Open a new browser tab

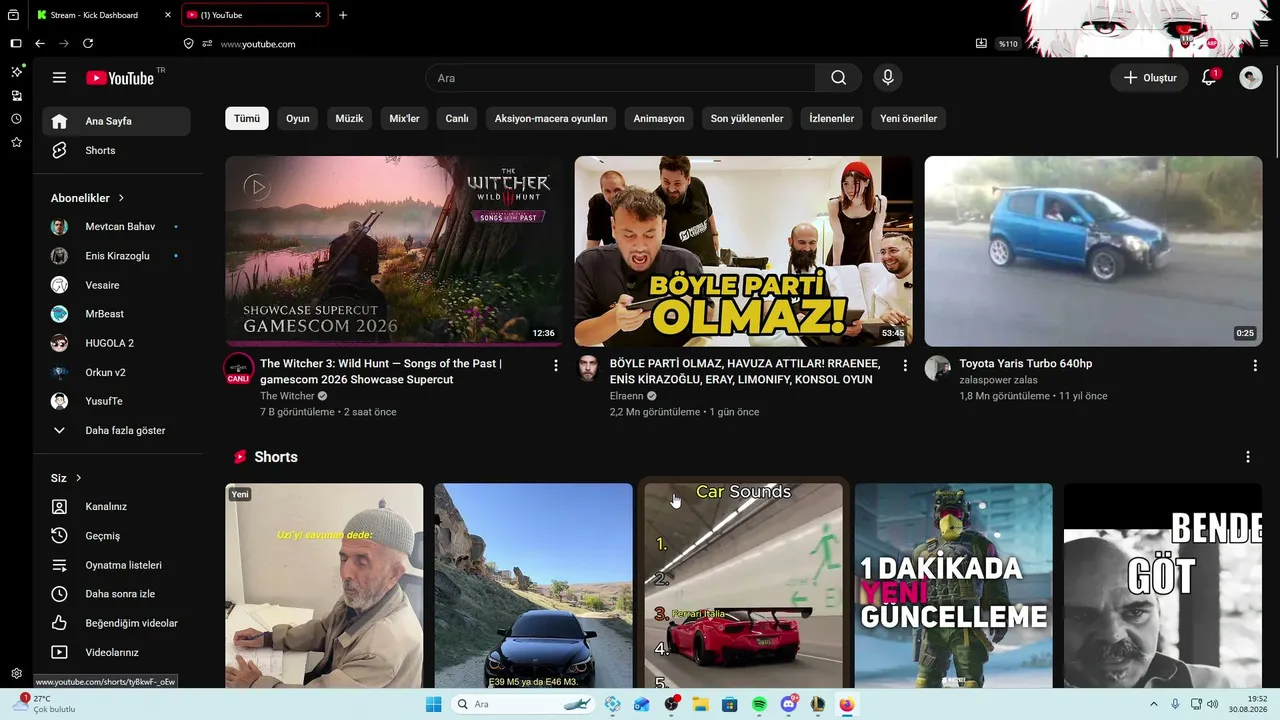tap(343, 15)
